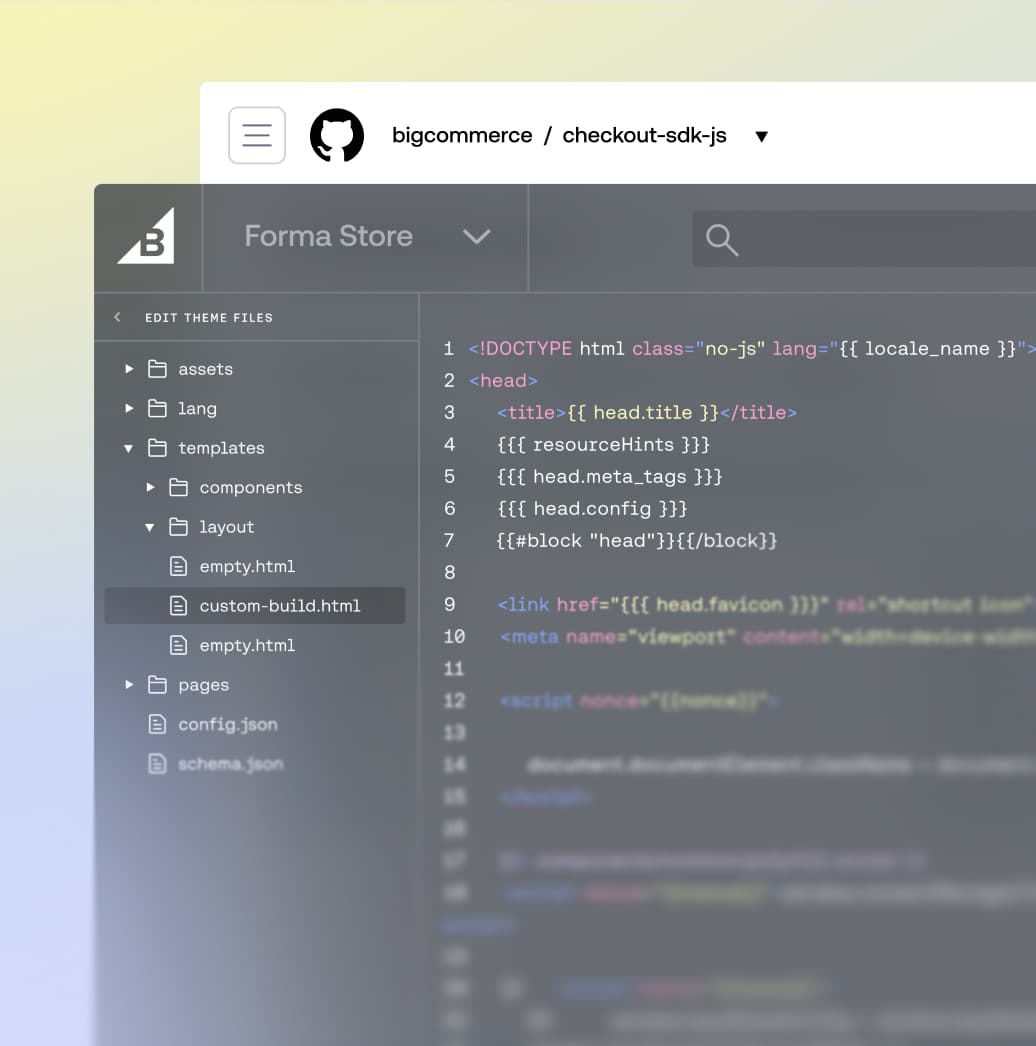Click the assets folder icon
Screen dimensions: 1036x1046
[x=157, y=369]
